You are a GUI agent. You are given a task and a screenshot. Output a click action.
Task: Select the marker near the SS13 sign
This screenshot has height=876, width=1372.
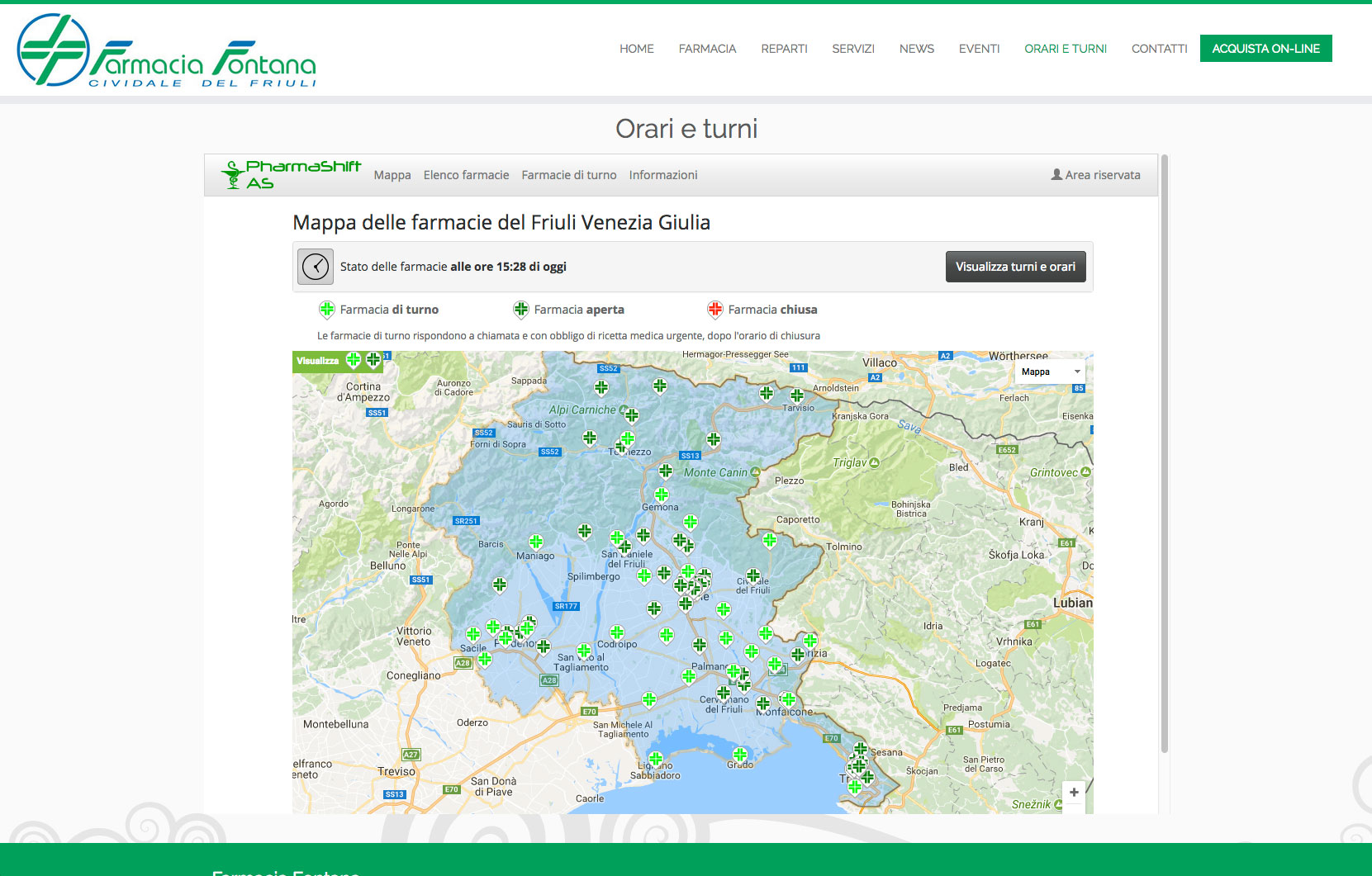point(714,439)
